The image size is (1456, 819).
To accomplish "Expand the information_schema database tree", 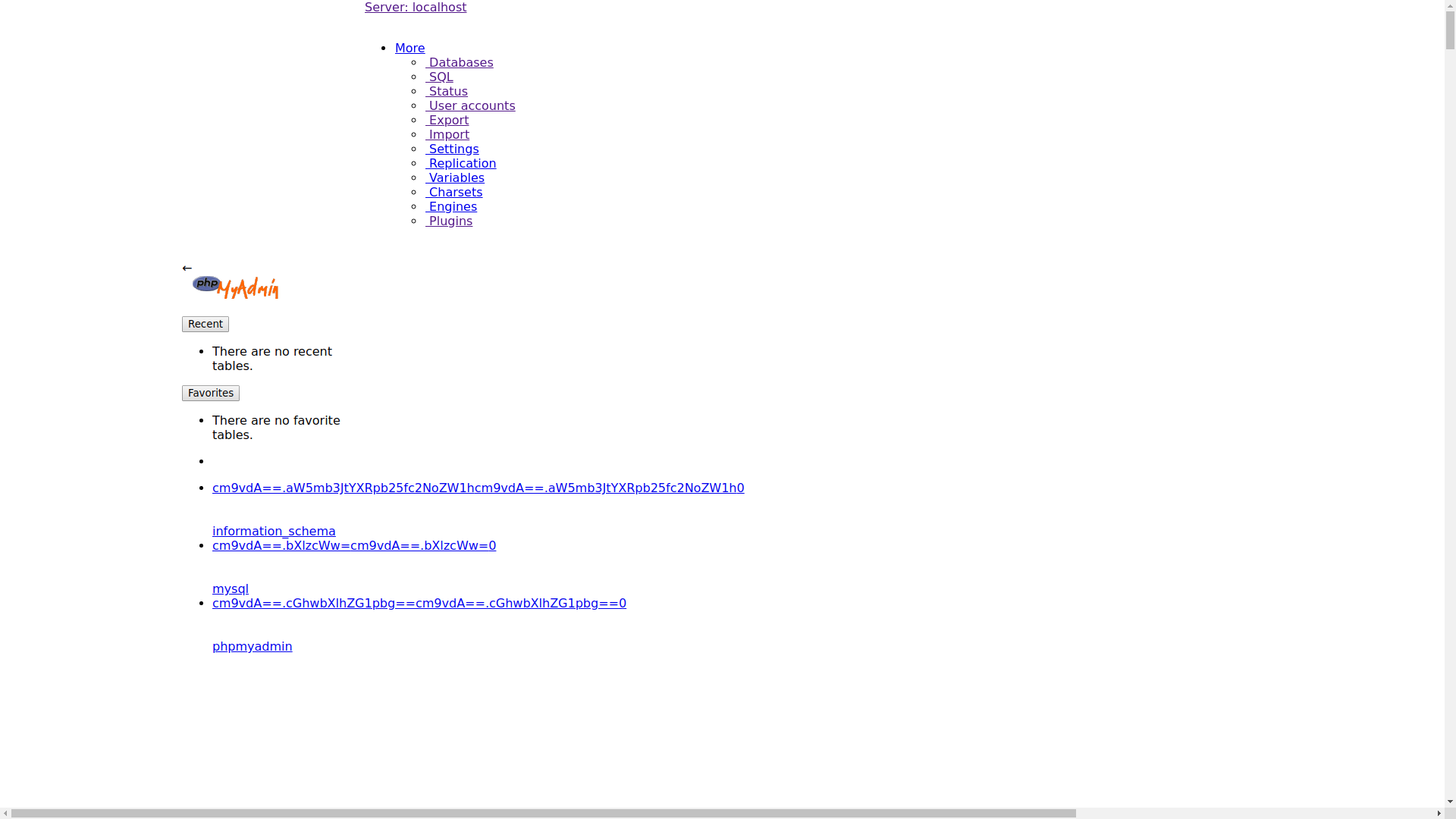I will (478, 488).
